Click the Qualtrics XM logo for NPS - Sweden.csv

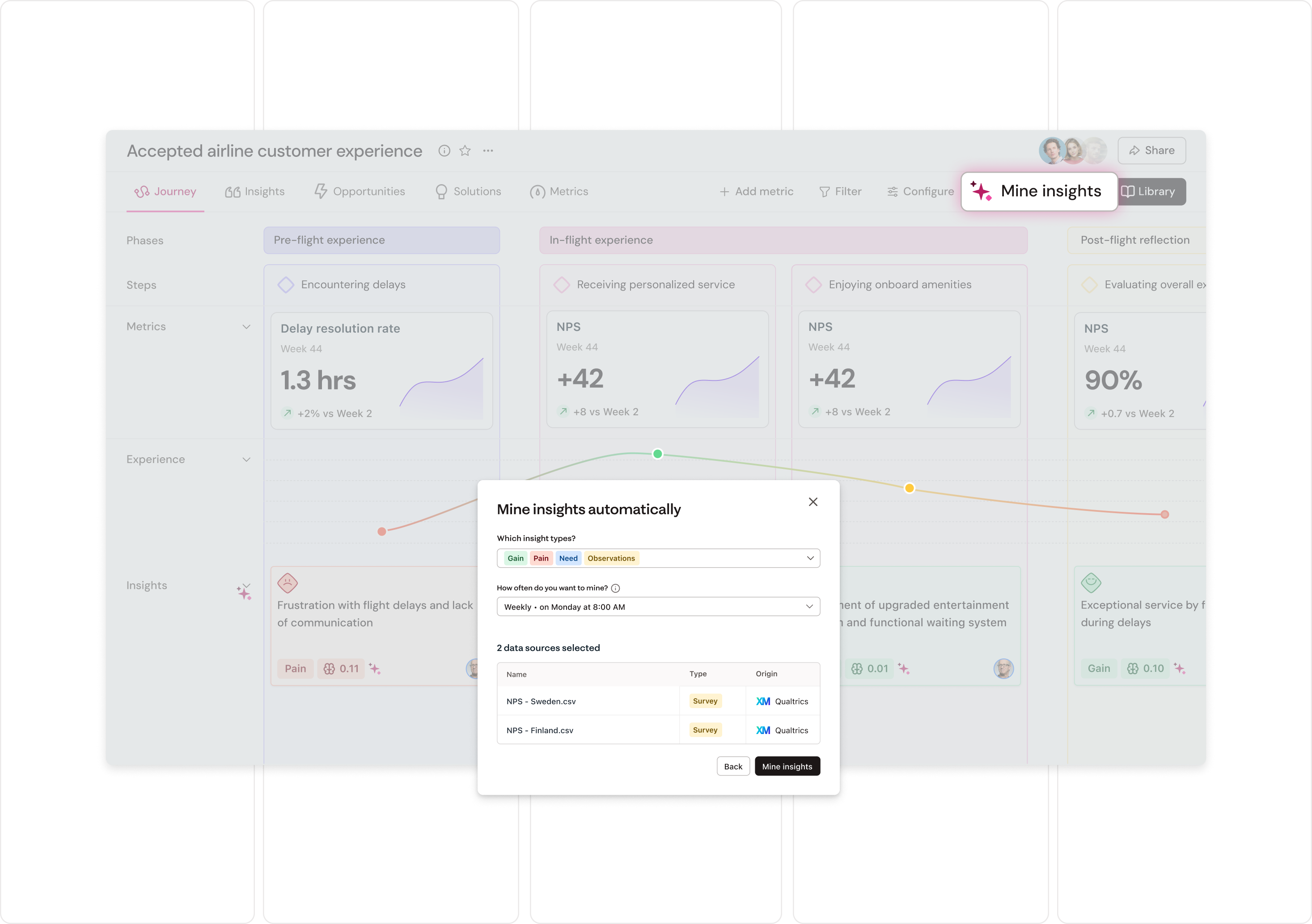click(763, 700)
